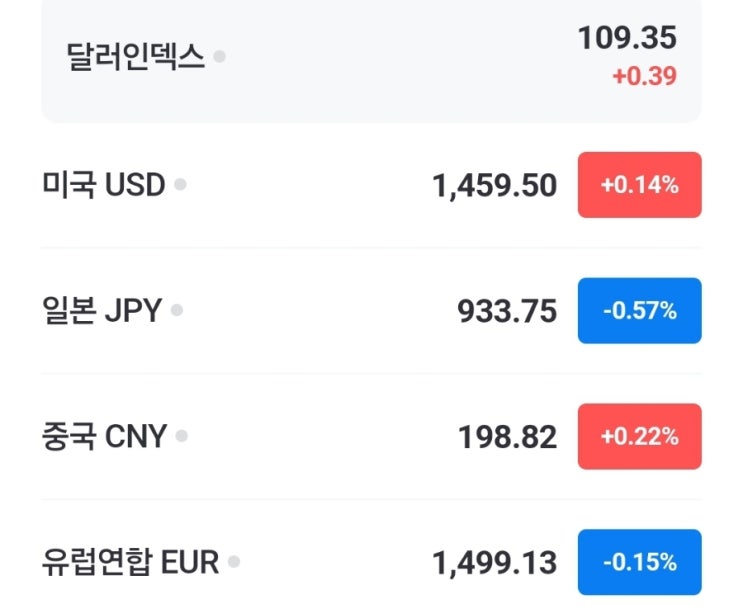The height and width of the screenshot is (609, 743).
Task: Click the CNY rate 198.82
Action: click(507, 437)
